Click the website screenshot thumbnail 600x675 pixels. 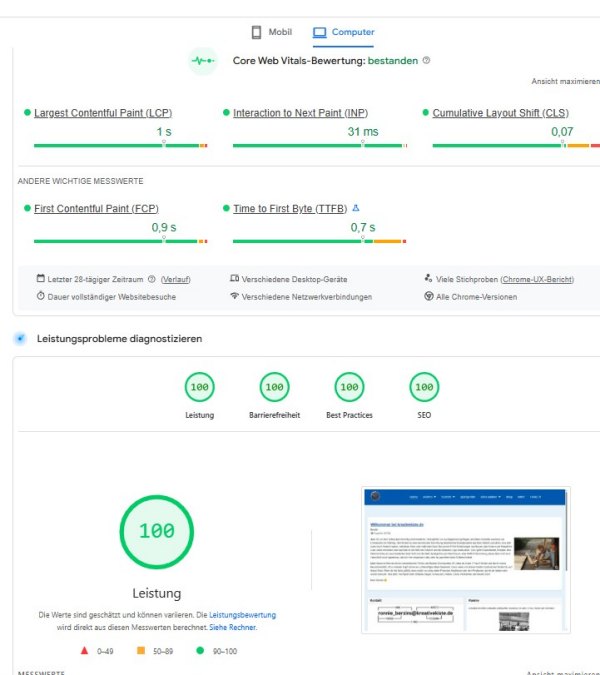pos(464,559)
